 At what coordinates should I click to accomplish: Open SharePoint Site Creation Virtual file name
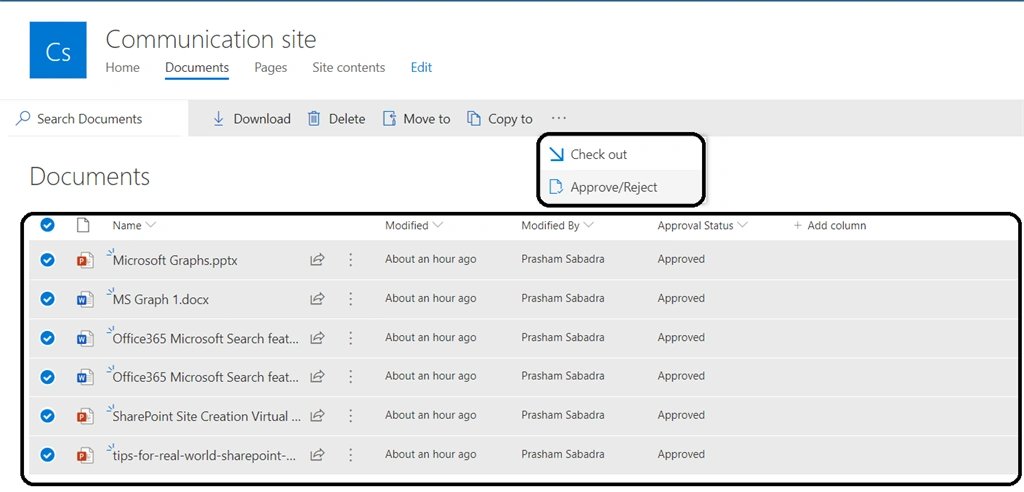206,416
